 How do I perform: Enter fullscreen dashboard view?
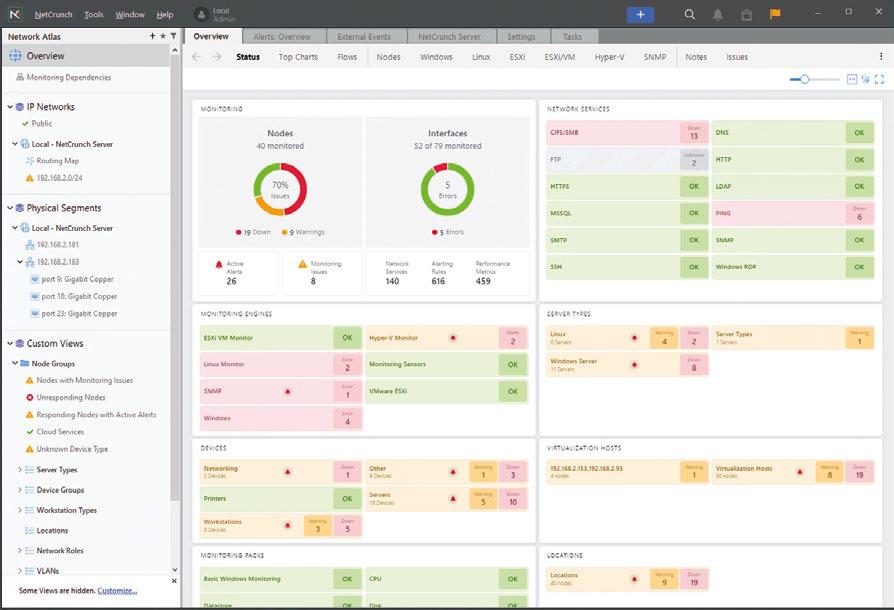tap(879, 79)
